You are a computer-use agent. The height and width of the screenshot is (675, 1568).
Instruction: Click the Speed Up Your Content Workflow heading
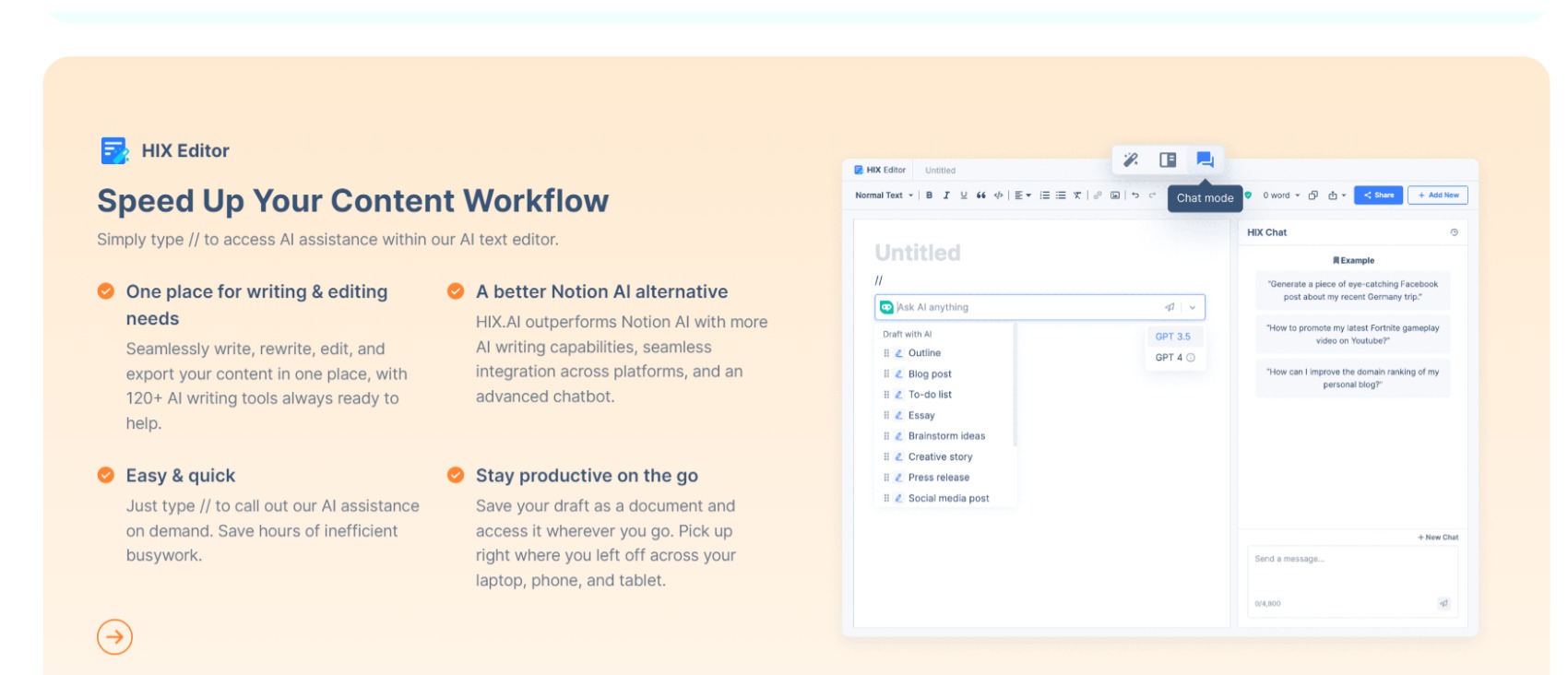pos(352,201)
